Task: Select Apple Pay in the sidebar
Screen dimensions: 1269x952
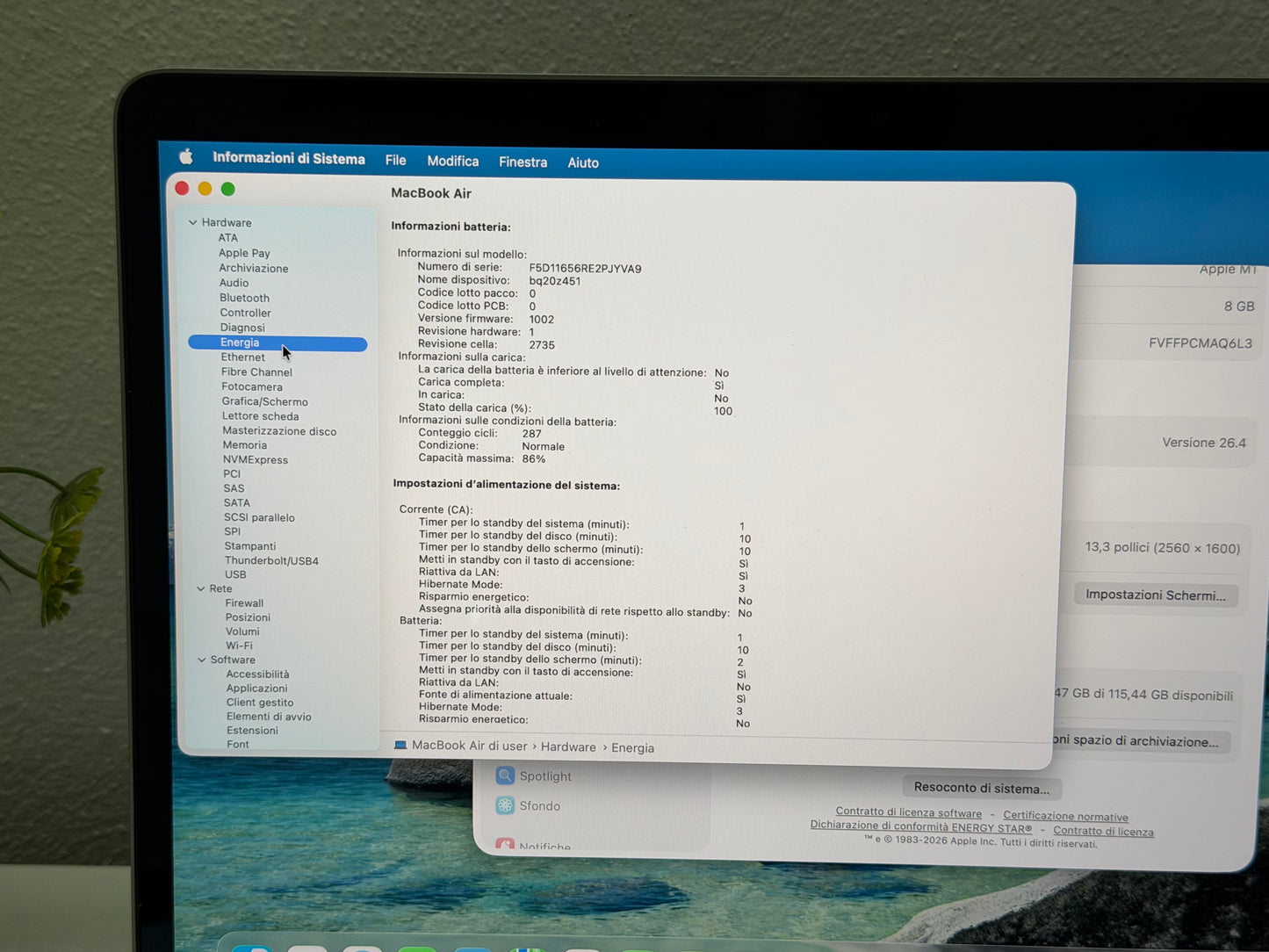Action: click(x=244, y=253)
